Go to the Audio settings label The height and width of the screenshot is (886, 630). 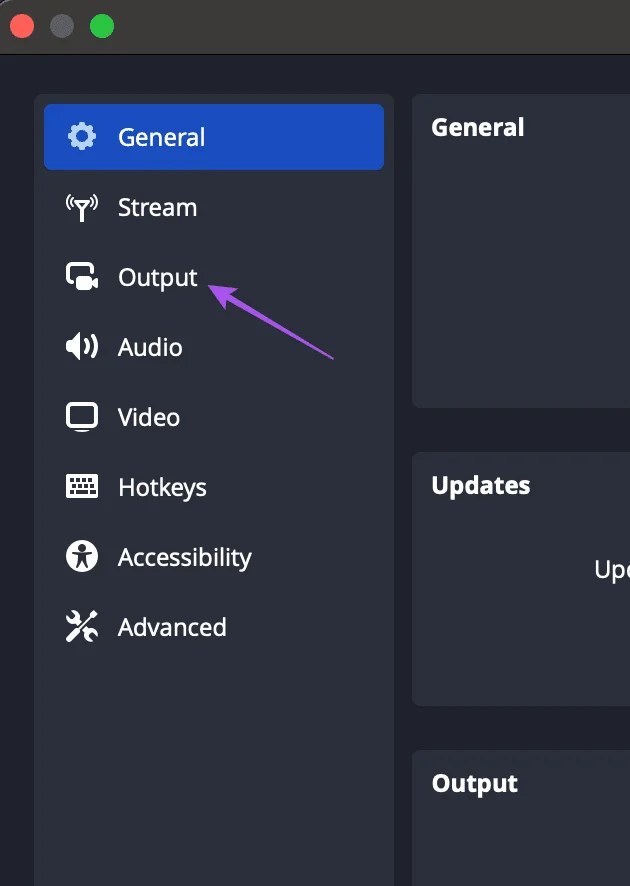(150, 347)
